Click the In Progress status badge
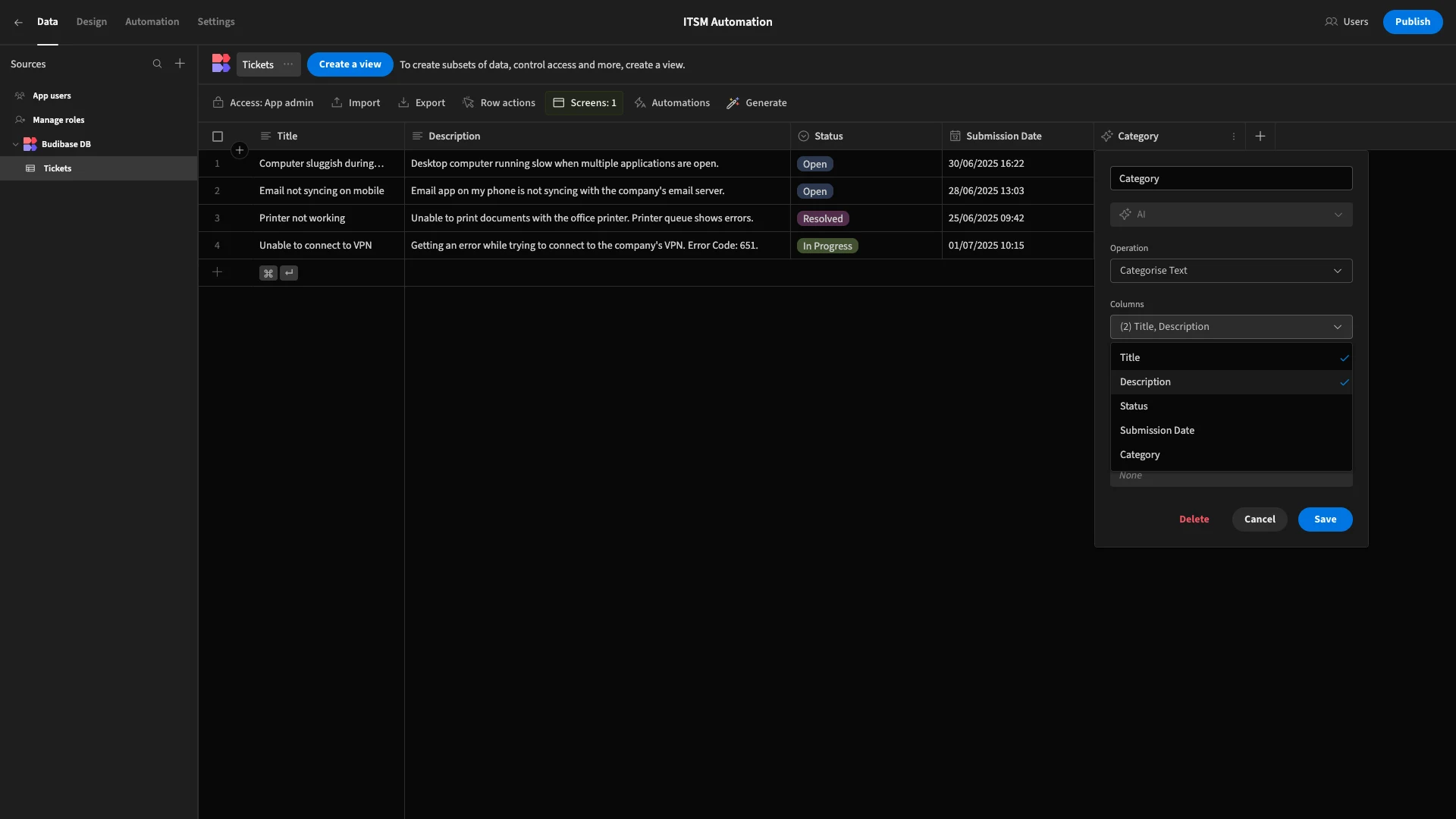The image size is (1456, 819). pos(827,246)
